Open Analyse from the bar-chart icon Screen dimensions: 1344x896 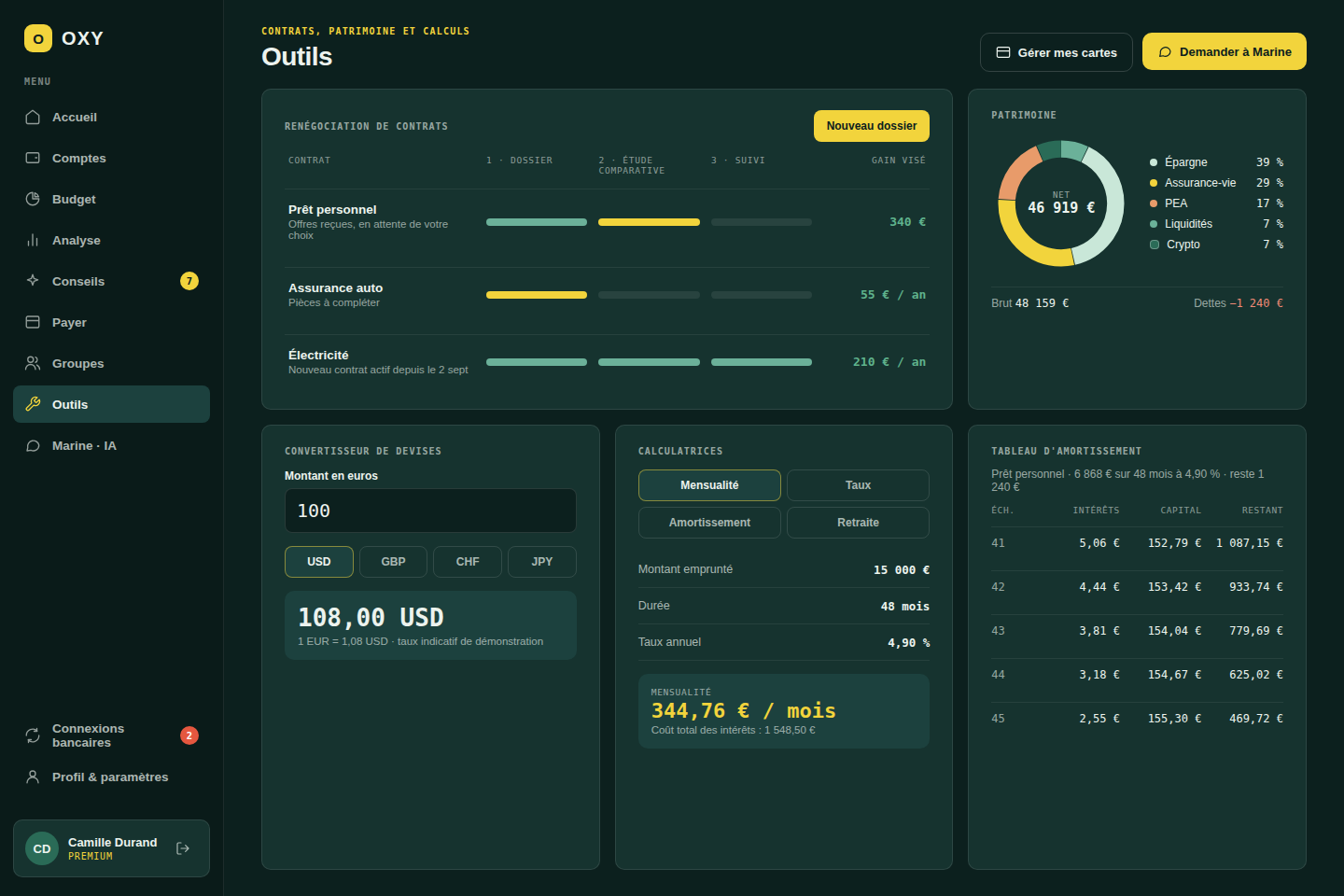point(33,240)
